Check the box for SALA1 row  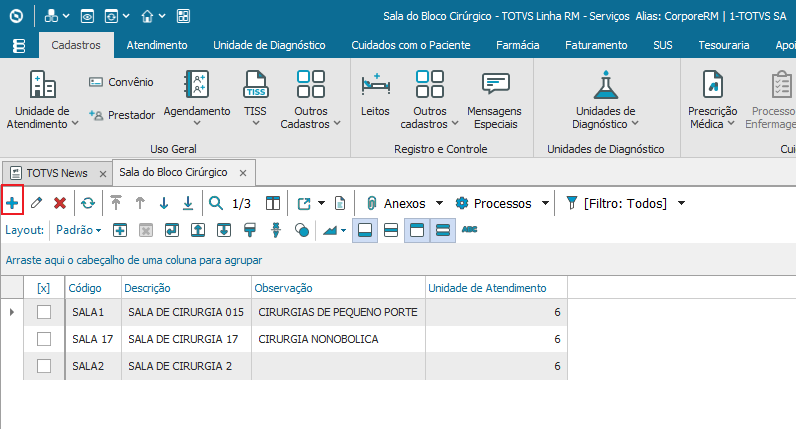tap(44, 312)
